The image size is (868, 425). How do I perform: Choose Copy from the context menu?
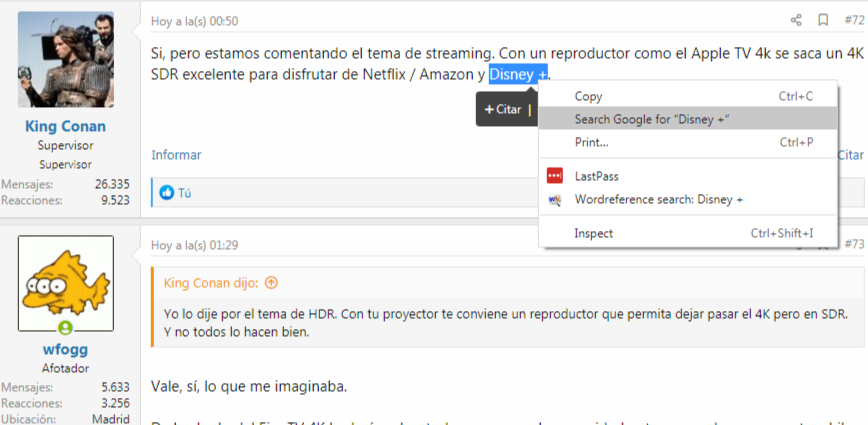[688, 96]
